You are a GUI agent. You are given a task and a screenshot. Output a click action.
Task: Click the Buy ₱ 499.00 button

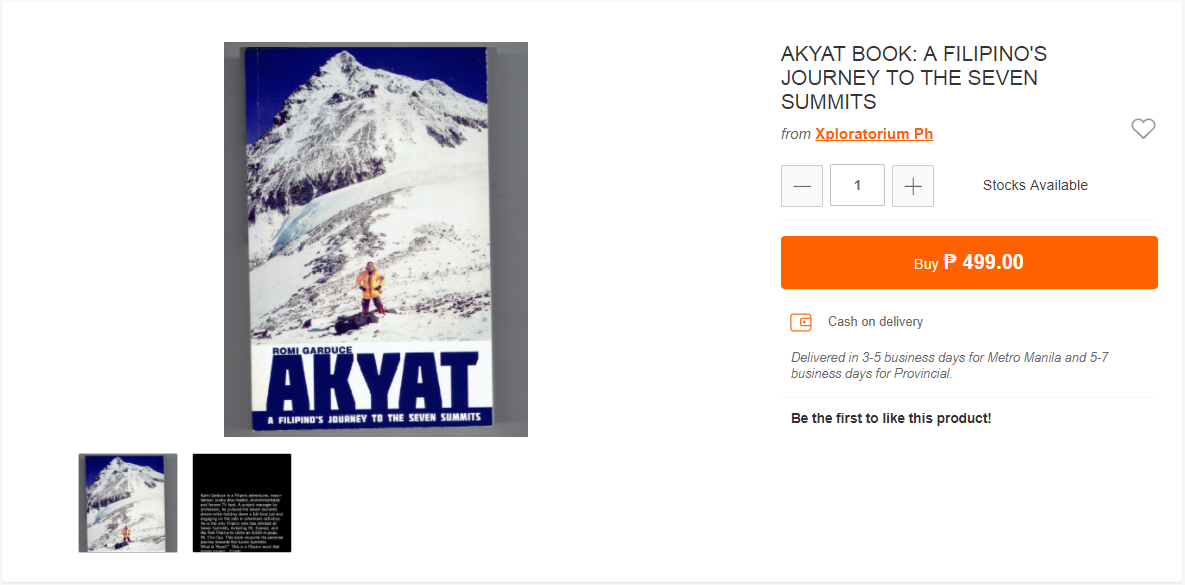click(x=969, y=262)
